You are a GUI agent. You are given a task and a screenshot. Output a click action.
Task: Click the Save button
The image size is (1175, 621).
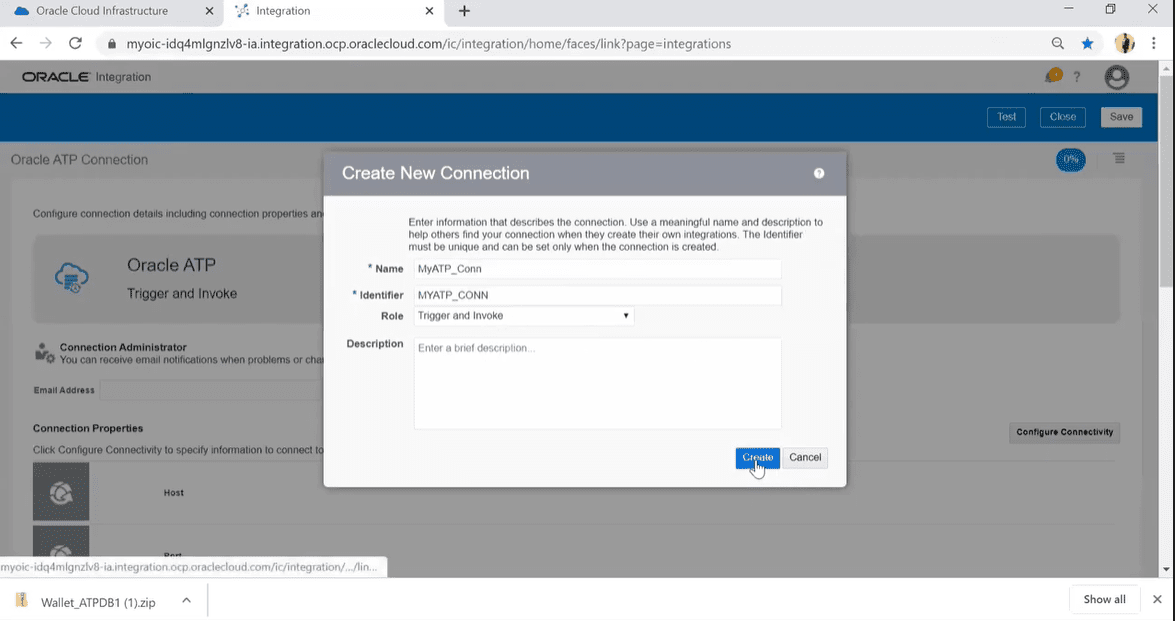1121,117
